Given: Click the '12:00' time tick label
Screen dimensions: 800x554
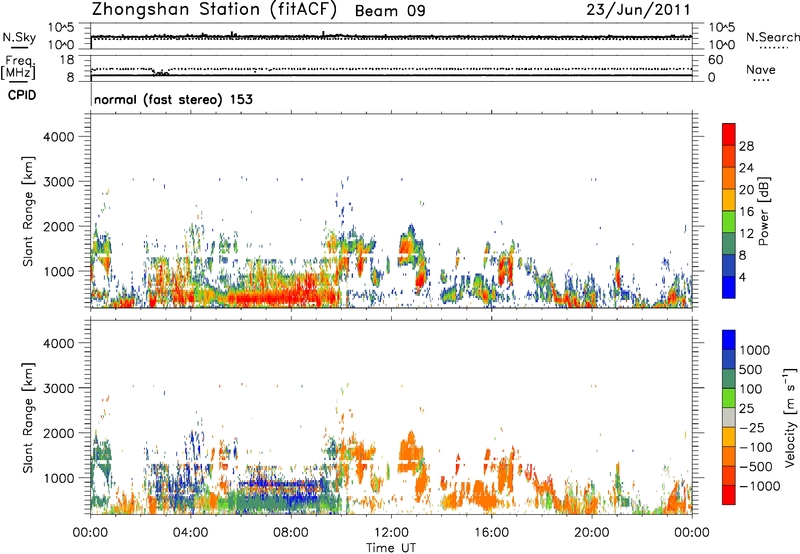Looking at the screenshot, I should 391,533.
